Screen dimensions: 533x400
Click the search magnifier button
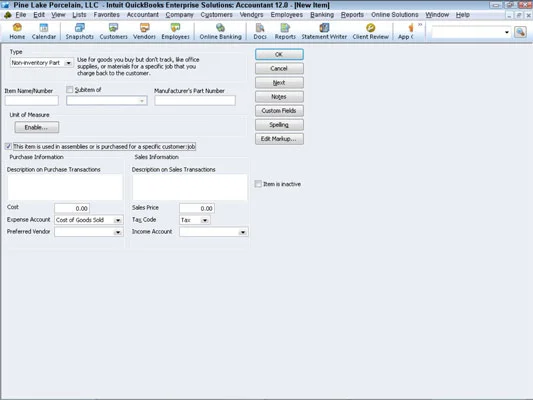(520, 32)
